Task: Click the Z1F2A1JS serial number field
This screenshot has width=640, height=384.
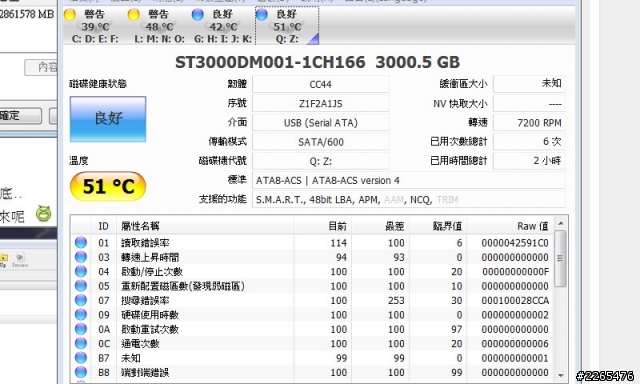Action: (321, 104)
